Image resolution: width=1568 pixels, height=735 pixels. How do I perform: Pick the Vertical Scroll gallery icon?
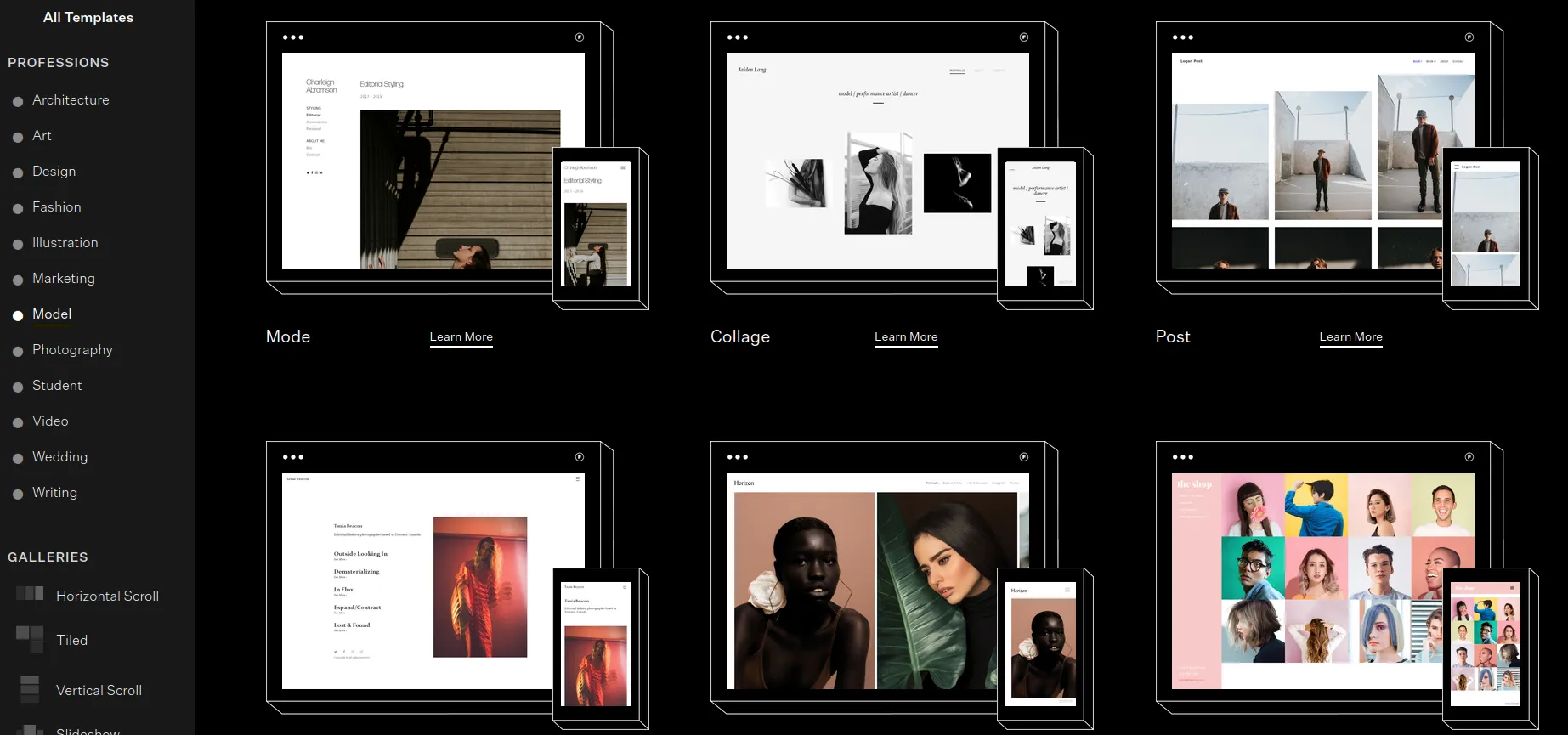[30, 689]
